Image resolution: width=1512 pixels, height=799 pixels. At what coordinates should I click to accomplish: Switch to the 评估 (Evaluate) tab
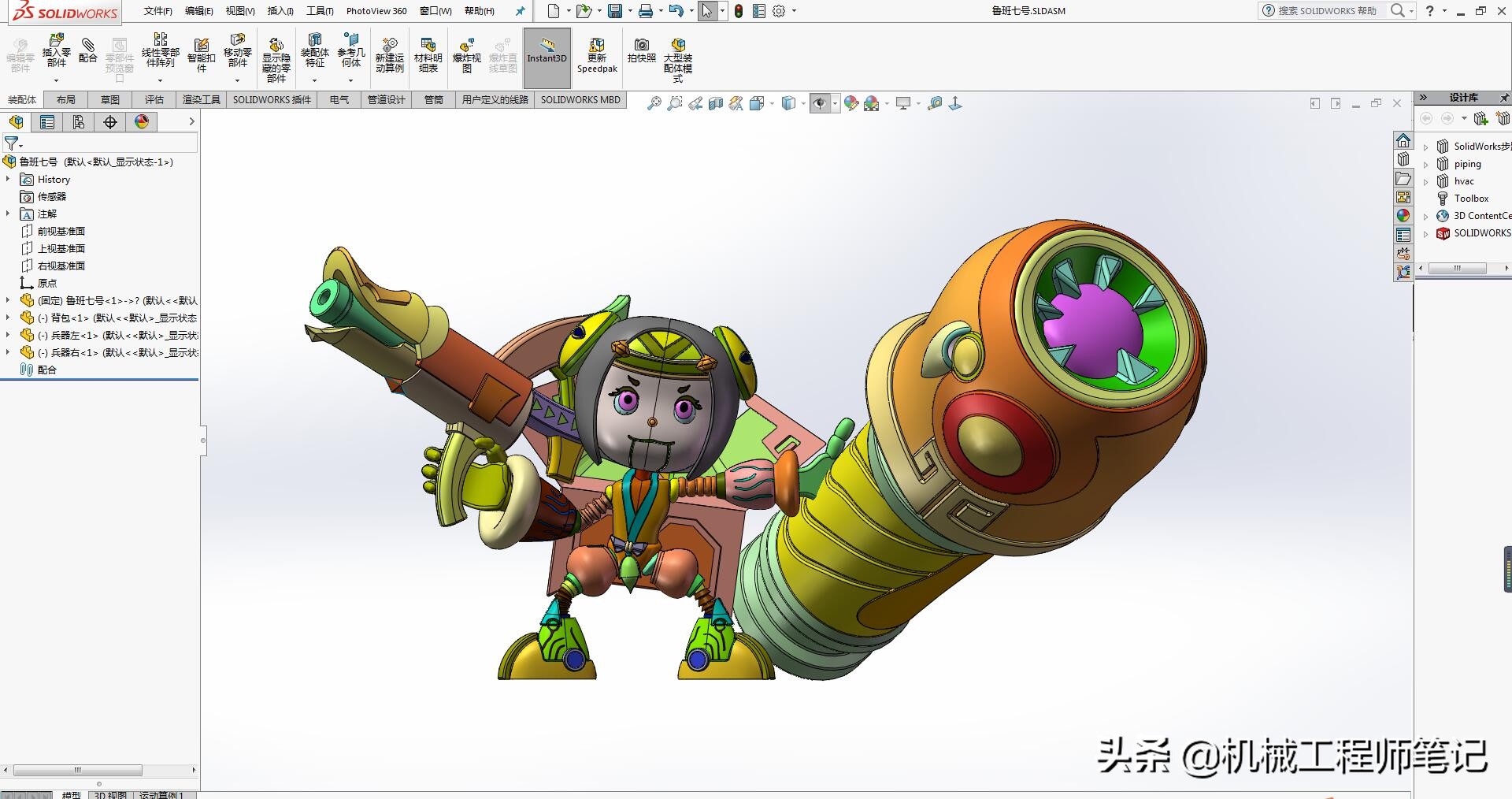154,99
